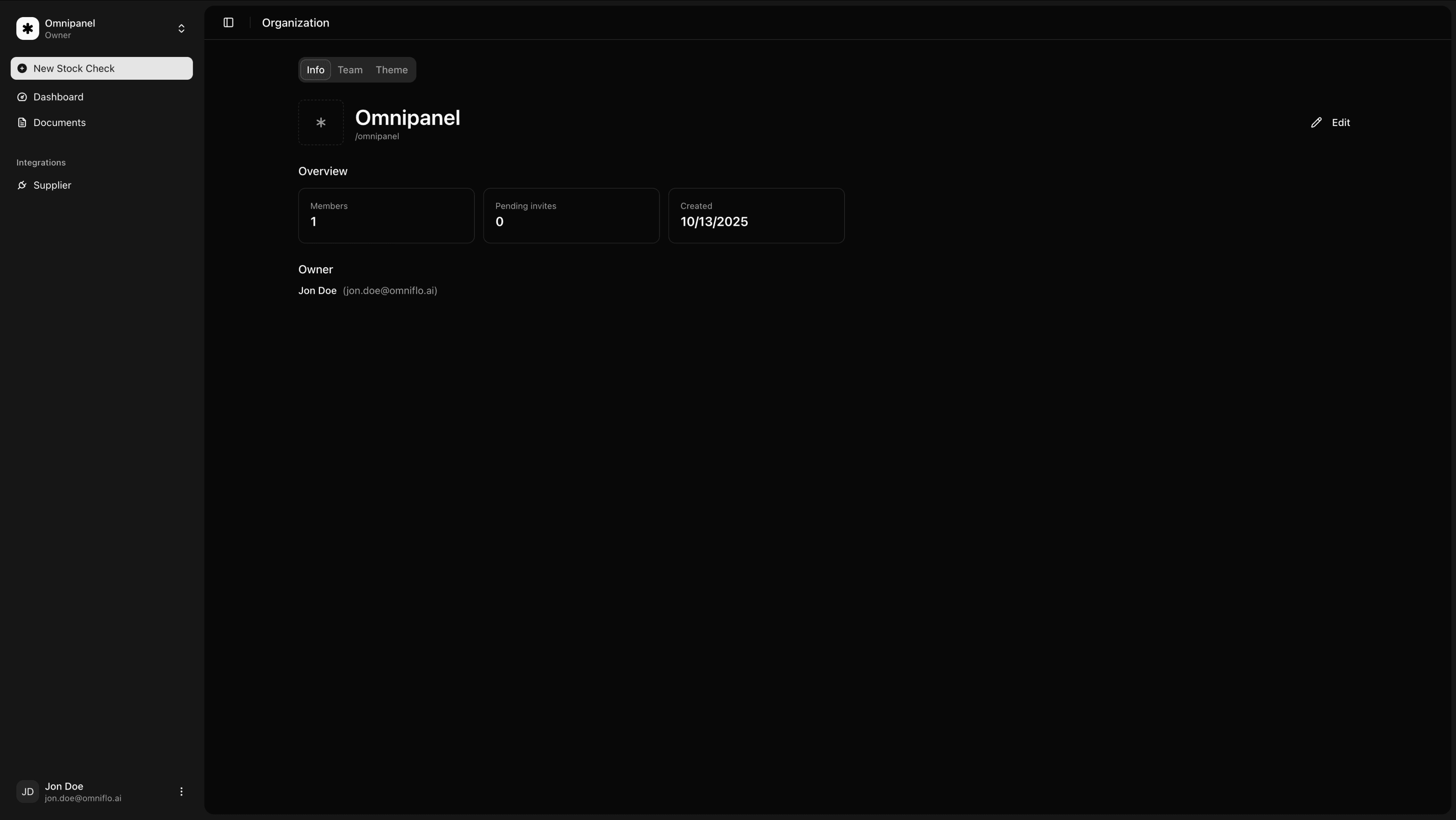This screenshot has width=1456, height=820.
Task: Click the plus icon beside New Stock Check
Action: click(22, 68)
